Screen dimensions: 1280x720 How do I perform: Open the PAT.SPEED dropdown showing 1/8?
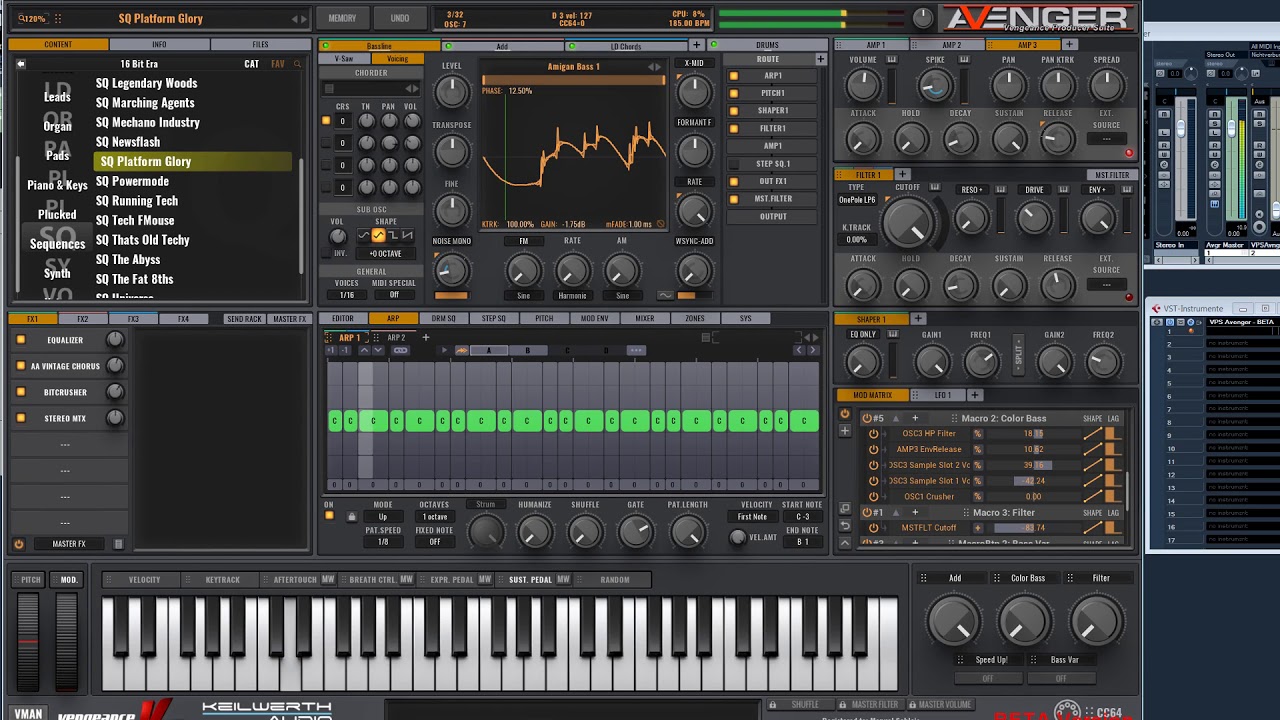click(x=382, y=542)
